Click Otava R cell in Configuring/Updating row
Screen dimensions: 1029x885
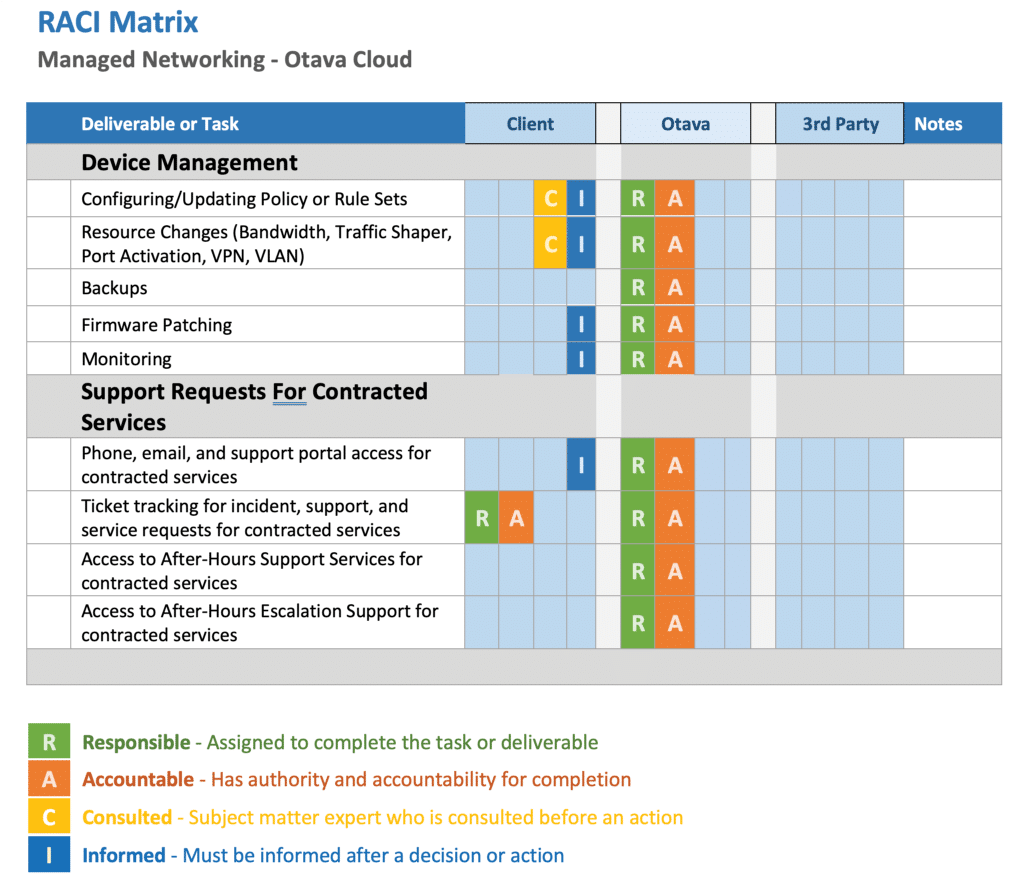pos(637,198)
